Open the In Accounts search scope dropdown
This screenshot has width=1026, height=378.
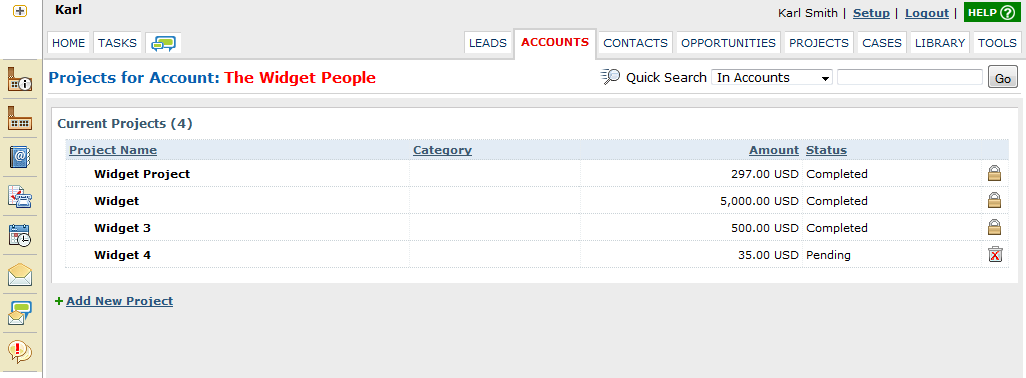pyautogui.click(x=772, y=77)
